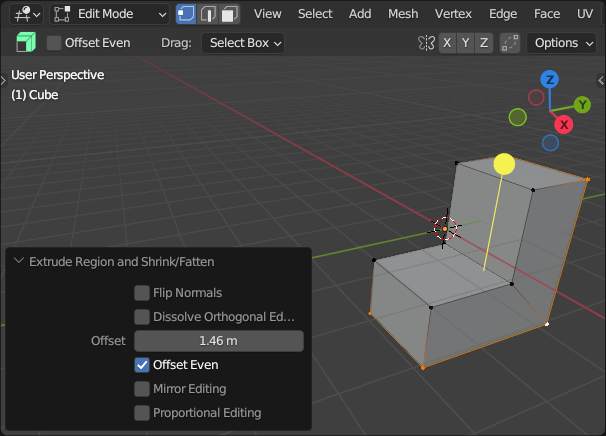Image resolution: width=606 pixels, height=436 pixels.
Task: Click the negative Z axis gizmo circle
Action: pyautogui.click(x=550, y=143)
